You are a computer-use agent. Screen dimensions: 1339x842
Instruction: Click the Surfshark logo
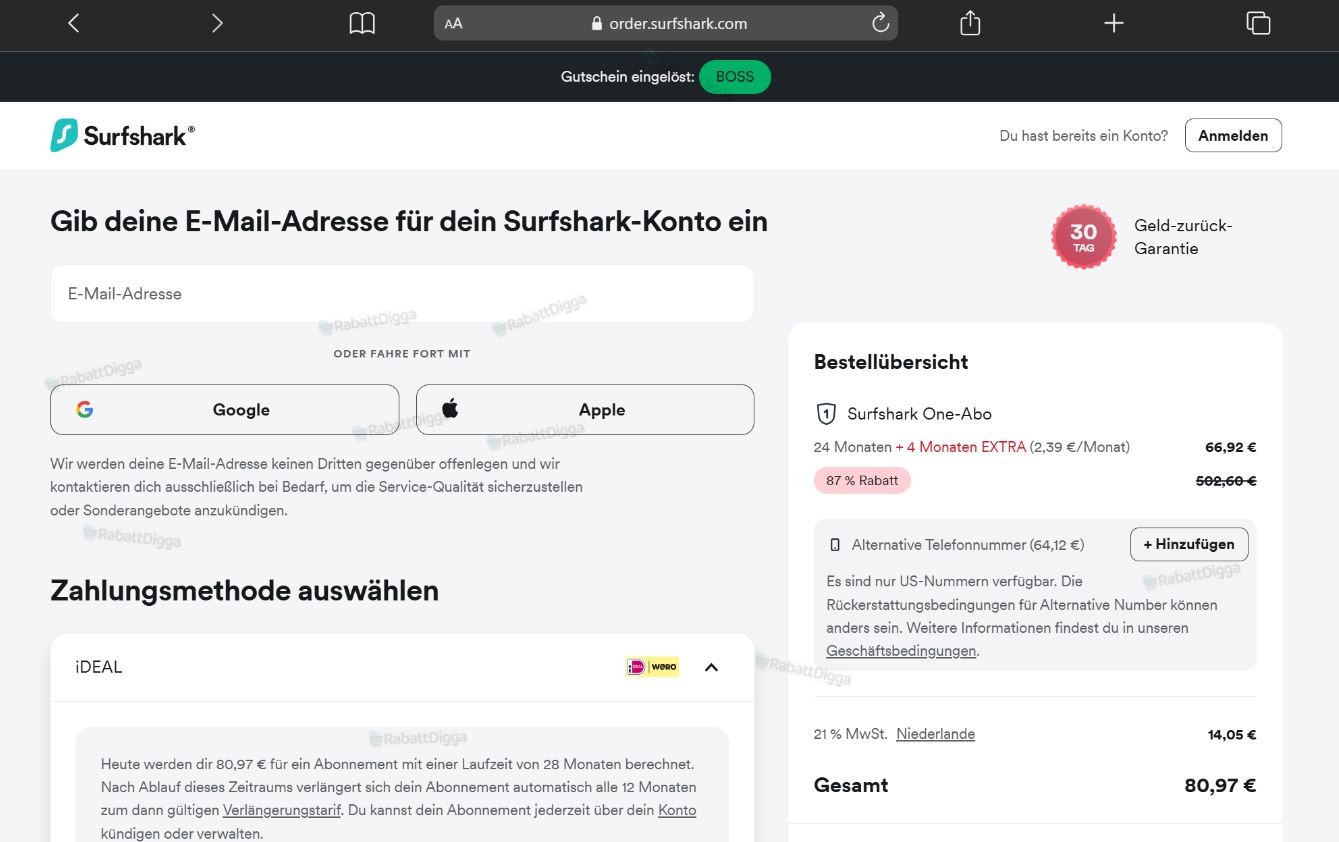coord(122,135)
